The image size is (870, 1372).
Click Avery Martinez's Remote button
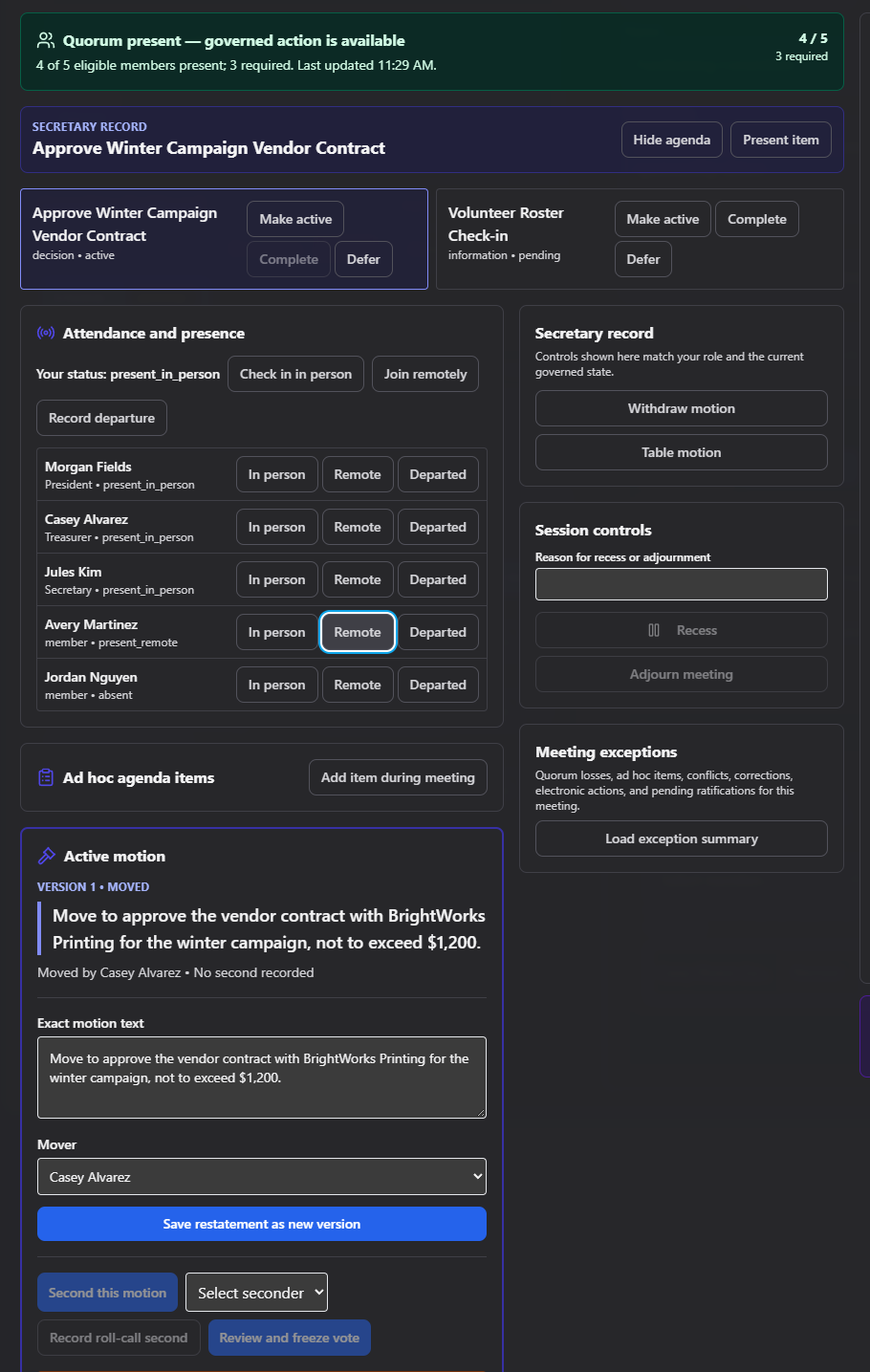pos(358,632)
